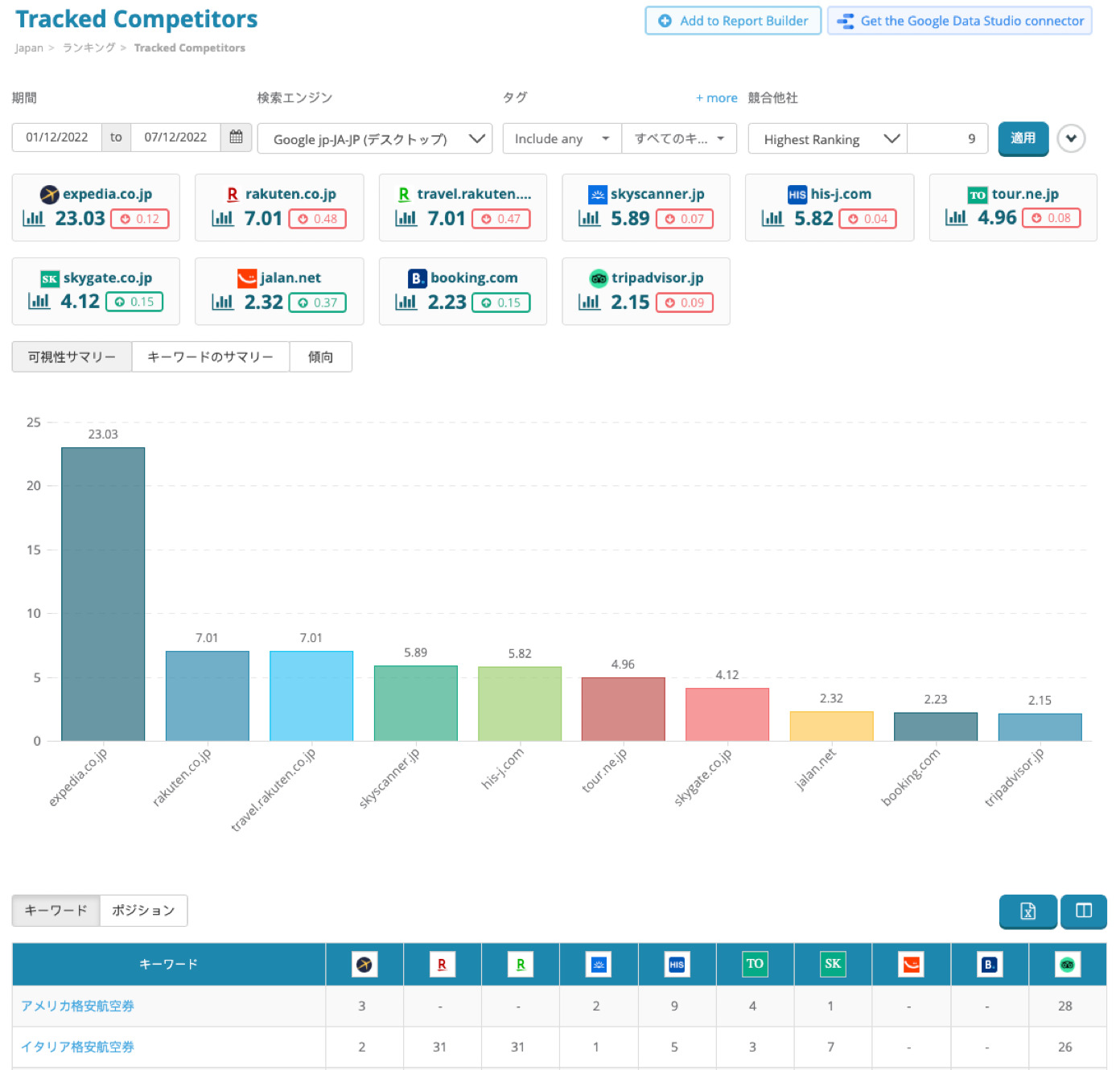Switch to 傾向 tab
Image resolution: width=1120 pixels, height=1070 pixels.
point(321,356)
